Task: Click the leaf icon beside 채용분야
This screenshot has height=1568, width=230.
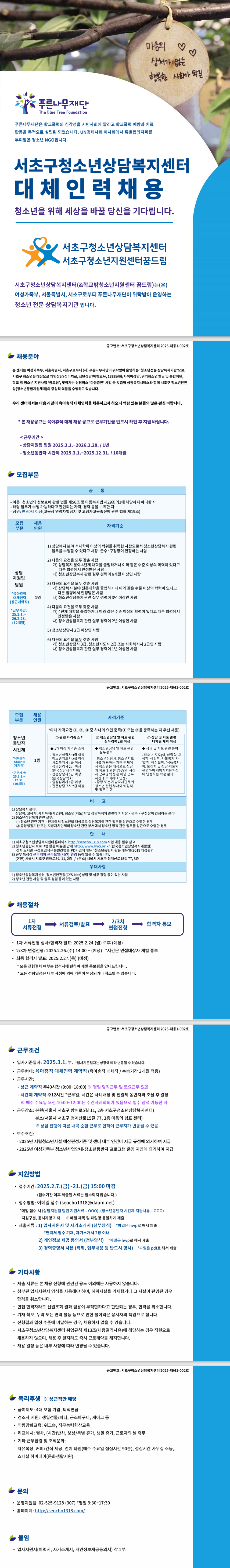Action: (11, 355)
